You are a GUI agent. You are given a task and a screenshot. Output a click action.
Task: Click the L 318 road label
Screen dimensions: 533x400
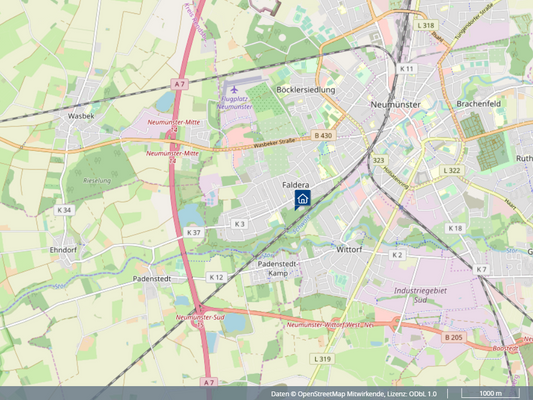[x=426, y=25]
